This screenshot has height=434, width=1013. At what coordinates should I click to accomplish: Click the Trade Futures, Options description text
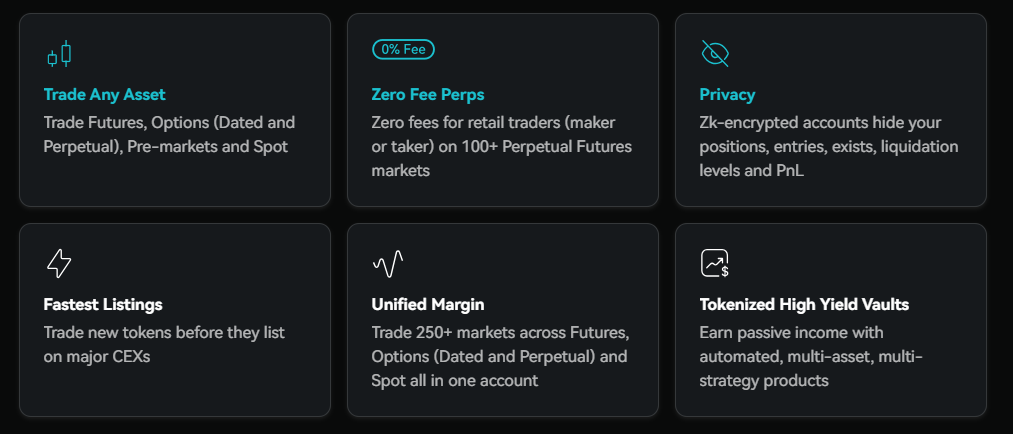pyautogui.click(x=170, y=134)
